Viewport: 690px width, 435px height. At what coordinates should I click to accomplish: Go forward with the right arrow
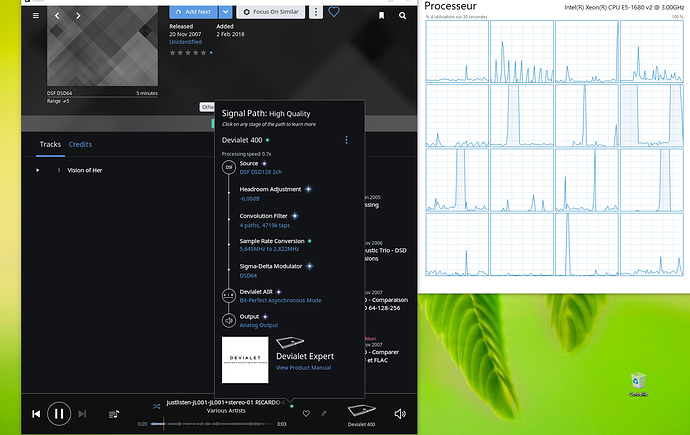point(78,15)
